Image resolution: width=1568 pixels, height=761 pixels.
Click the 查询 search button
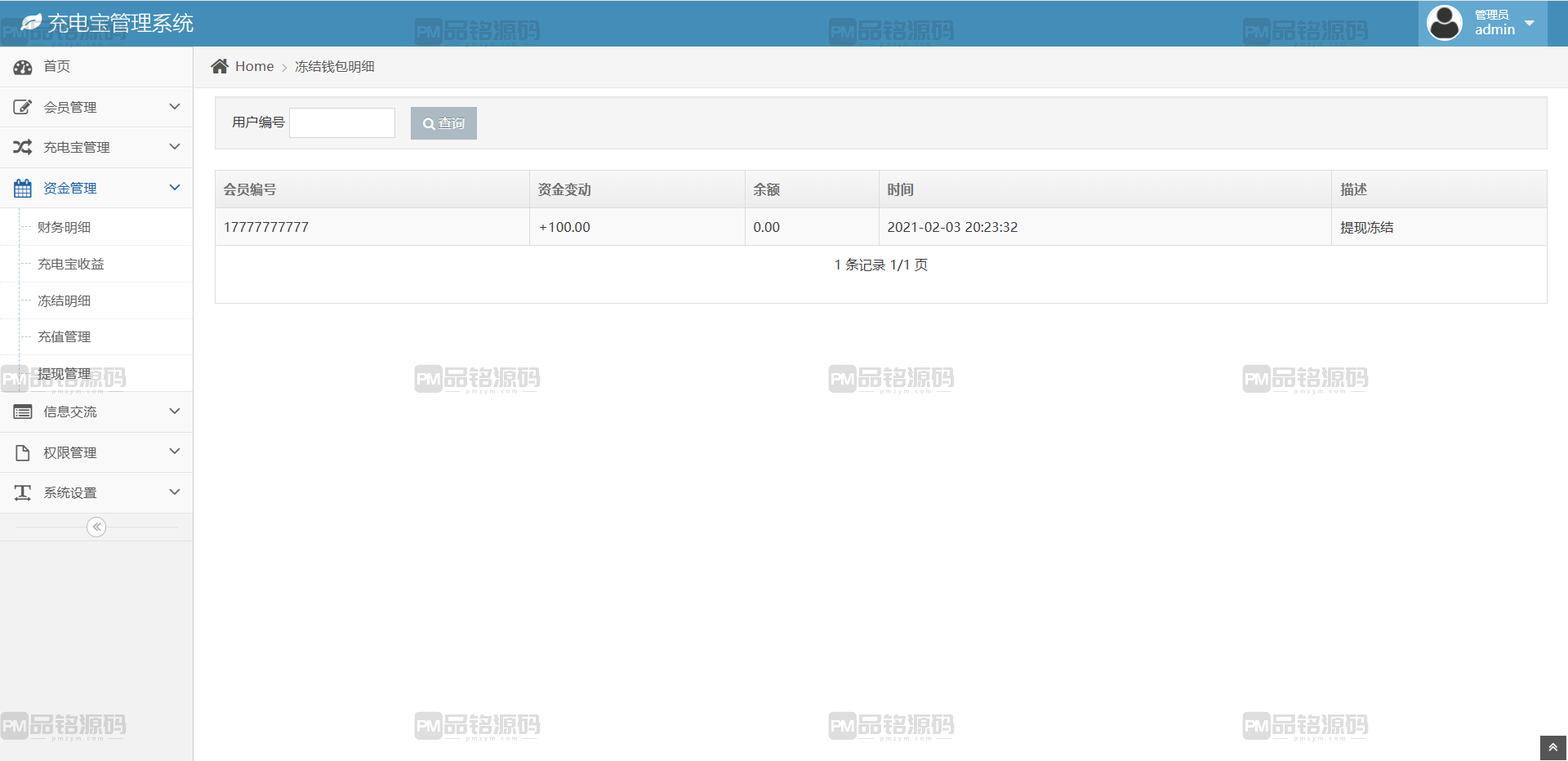(x=443, y=123)
